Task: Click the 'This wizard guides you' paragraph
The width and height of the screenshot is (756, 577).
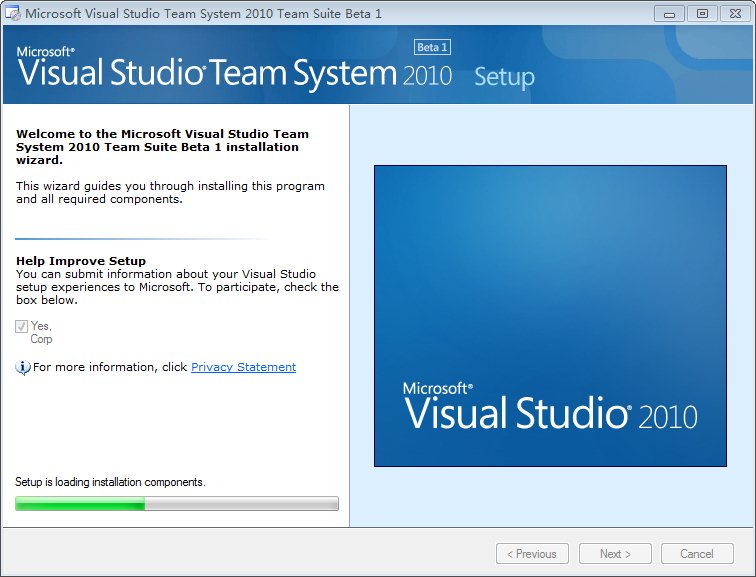Action: pos(170,193)
